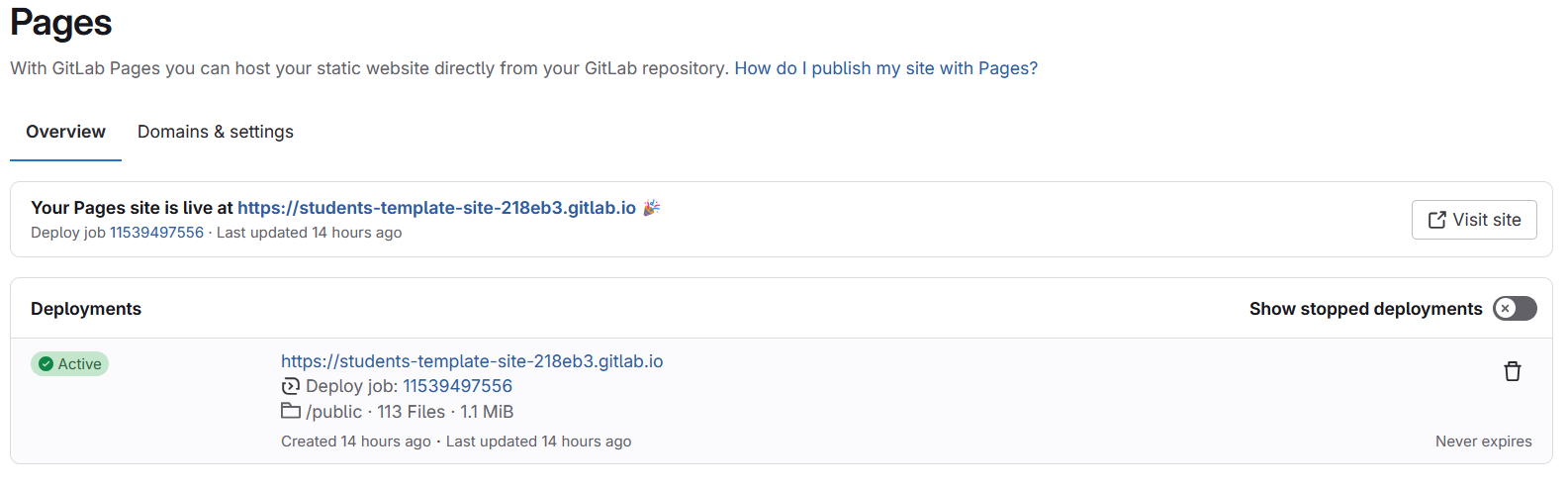Delete the deployment with trash icon
Screen dimensions: 1568x491
tap(1513, 371)
